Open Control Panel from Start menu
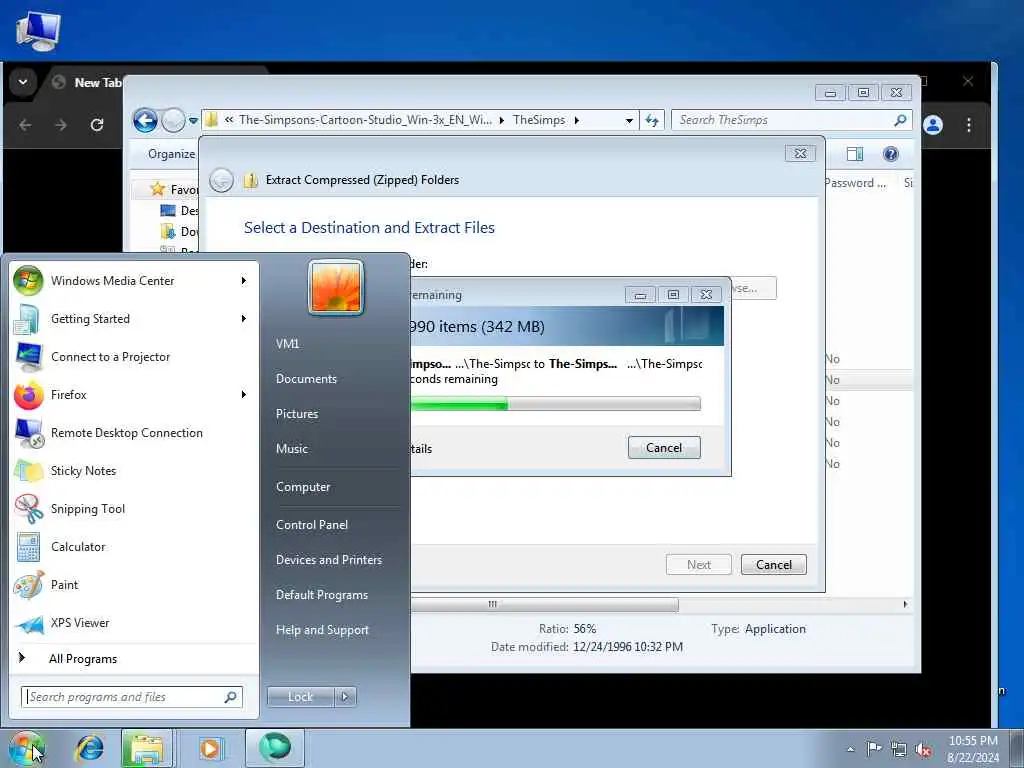This screenshot has width=1024, height=768. [312, 525]
